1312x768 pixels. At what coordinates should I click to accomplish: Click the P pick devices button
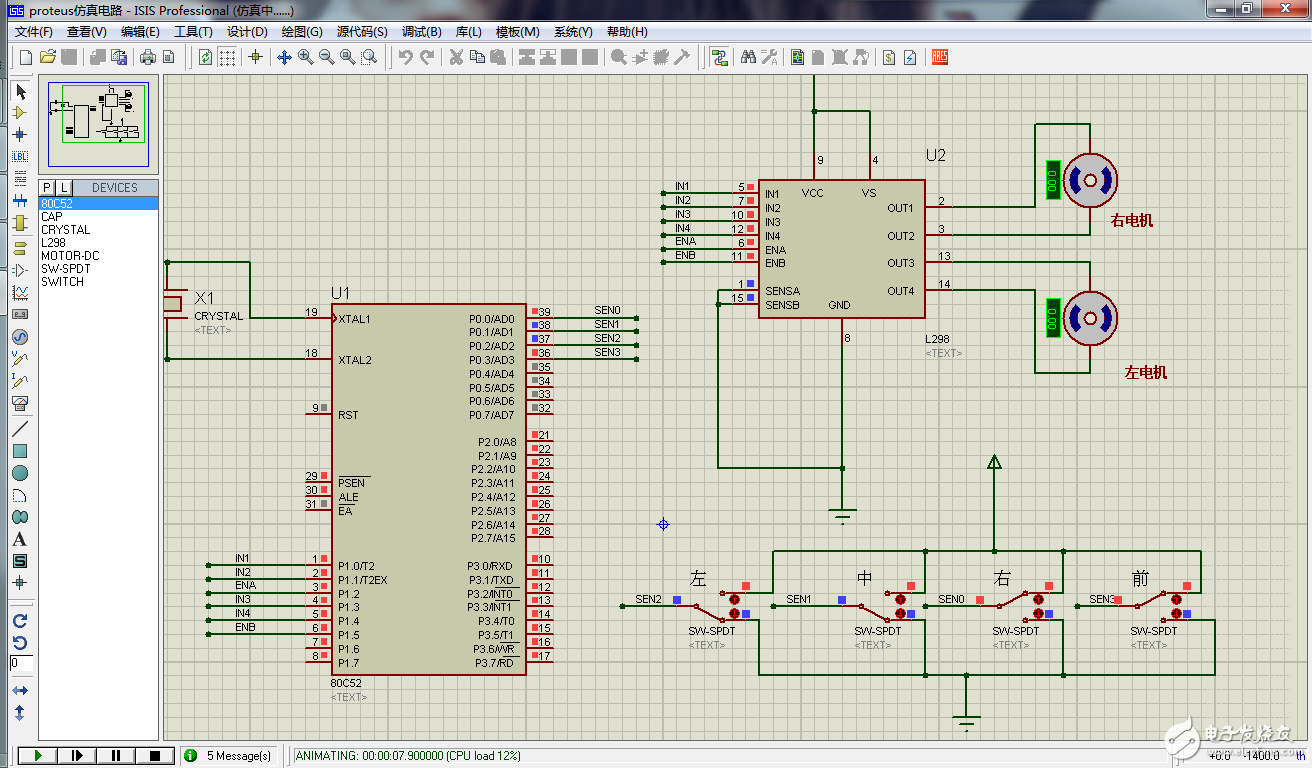click(x=46, y=188)
